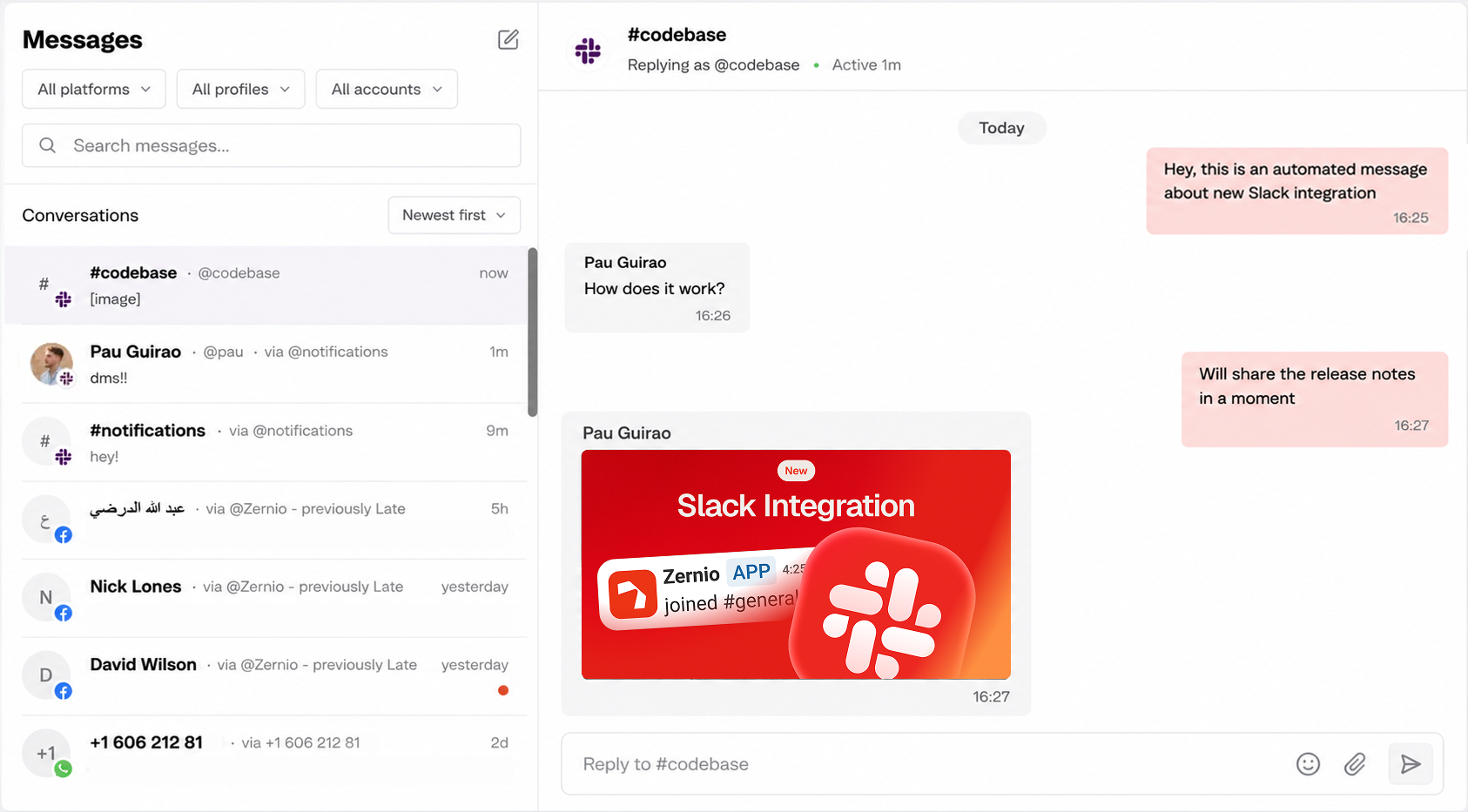This screenshot has width=1468, height=812.
Task: Click 'Replying as @codebase' text
Action: pyautogui.click(x=713, y=65)
